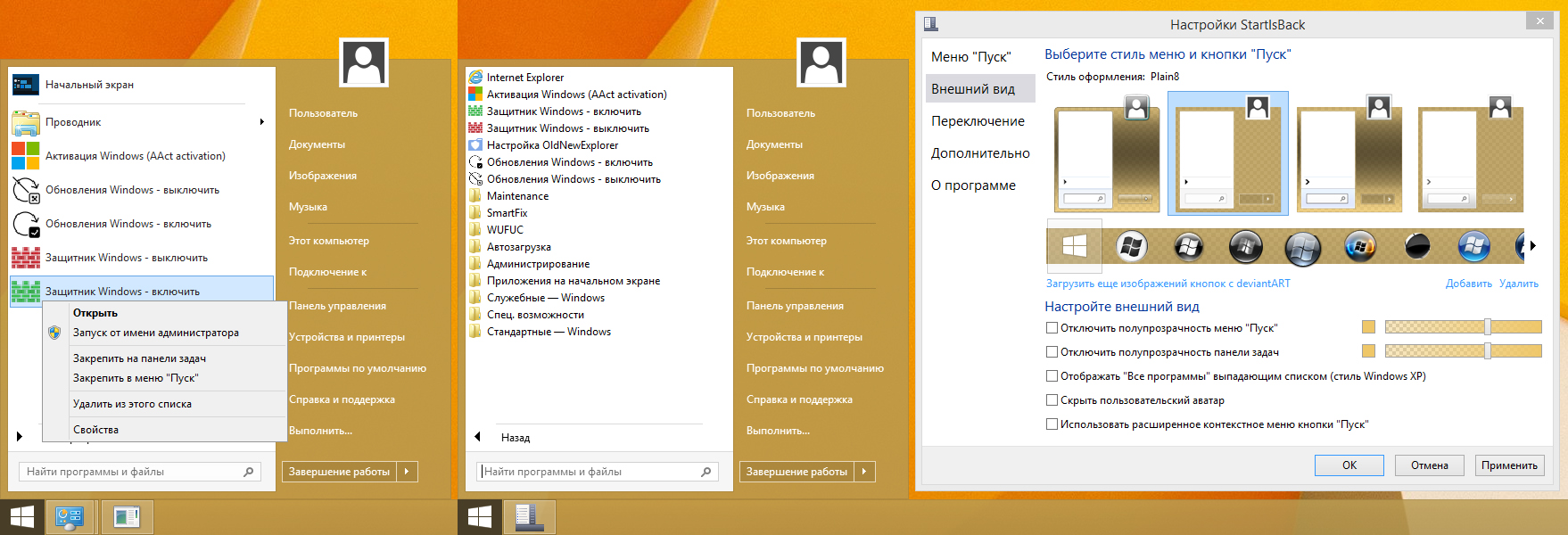Click the monitor icon next to first Start button
1568x535 pixels.
click(x=70, y=517)
